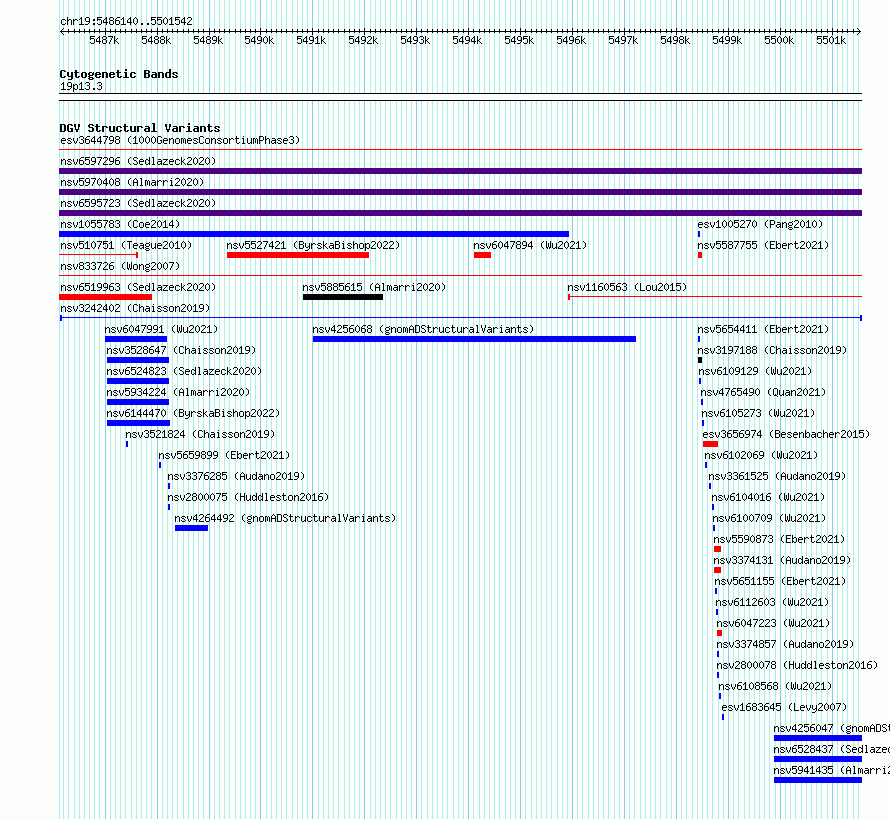Screen dimensions: 890x819
Task: Open nsv4765490 (Quan2021) label
Action: pos(763,392)
